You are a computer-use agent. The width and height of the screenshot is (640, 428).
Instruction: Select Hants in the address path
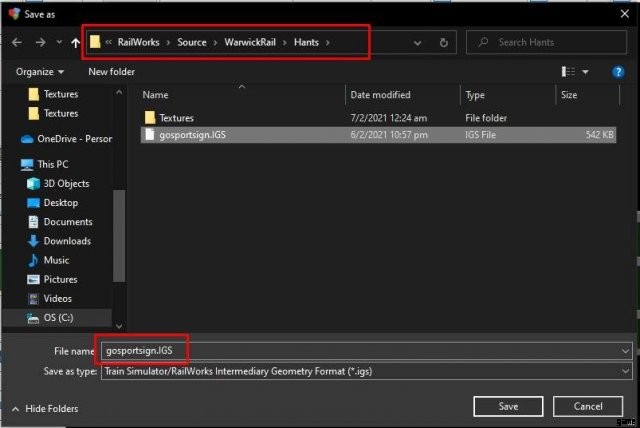pos(306,42)
